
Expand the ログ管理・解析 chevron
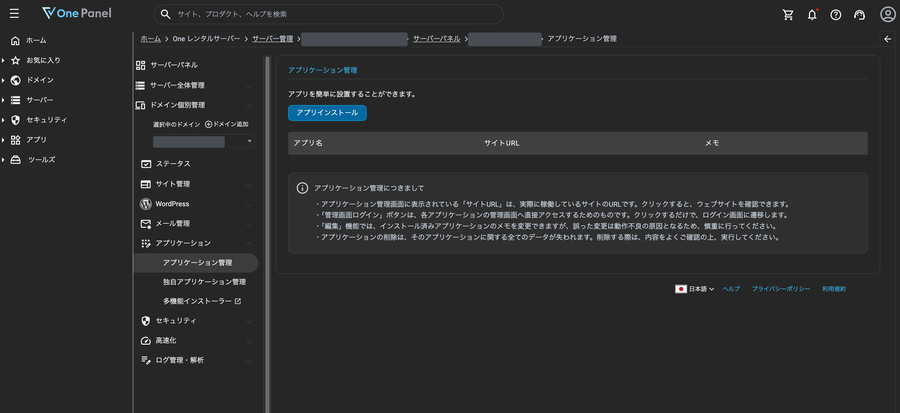click(249, 361)
